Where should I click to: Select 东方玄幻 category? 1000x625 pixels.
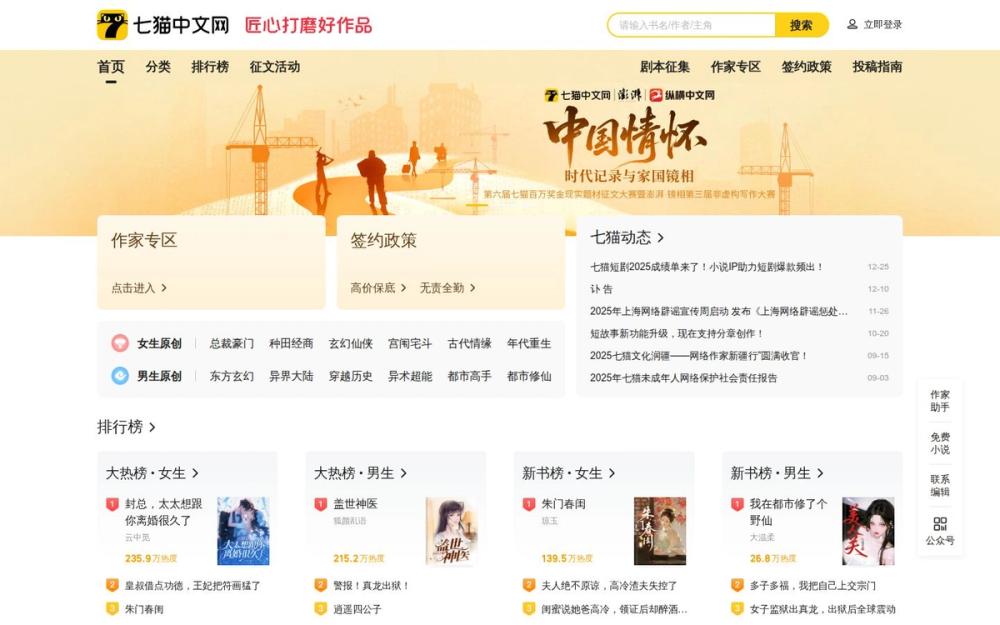point(232,376)
